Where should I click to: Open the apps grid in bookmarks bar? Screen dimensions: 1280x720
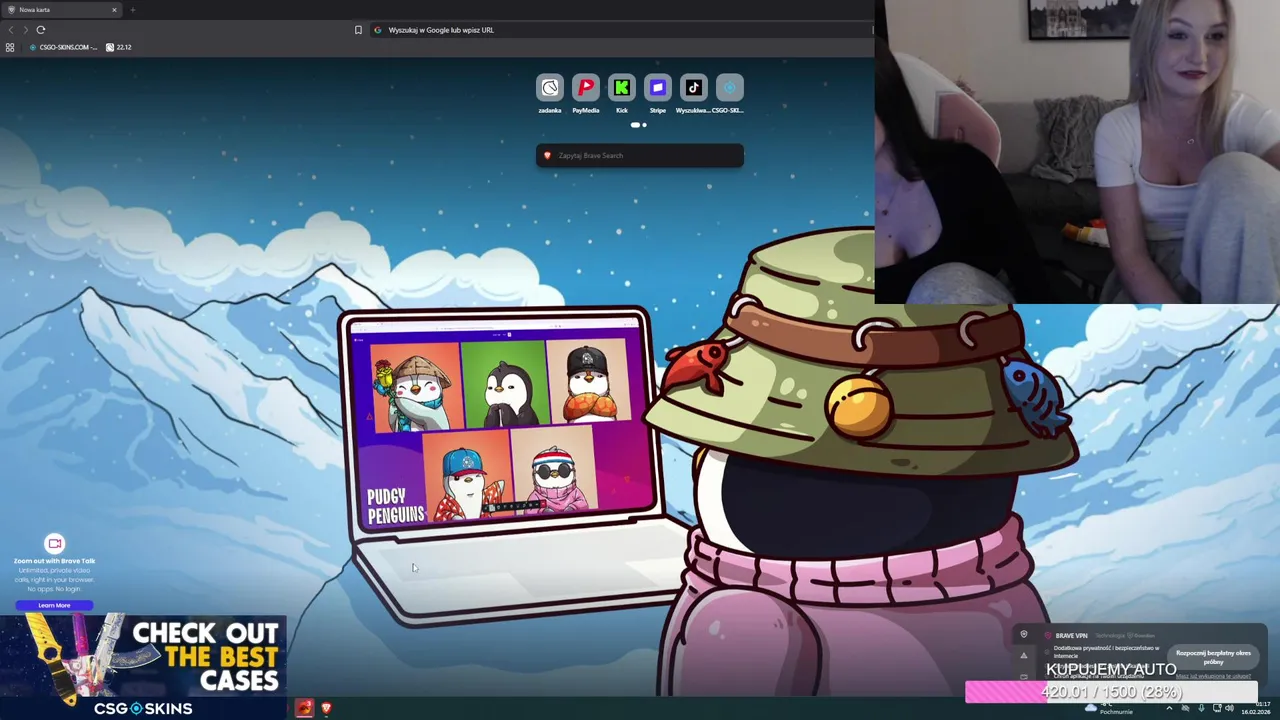(x=10, y=47)
